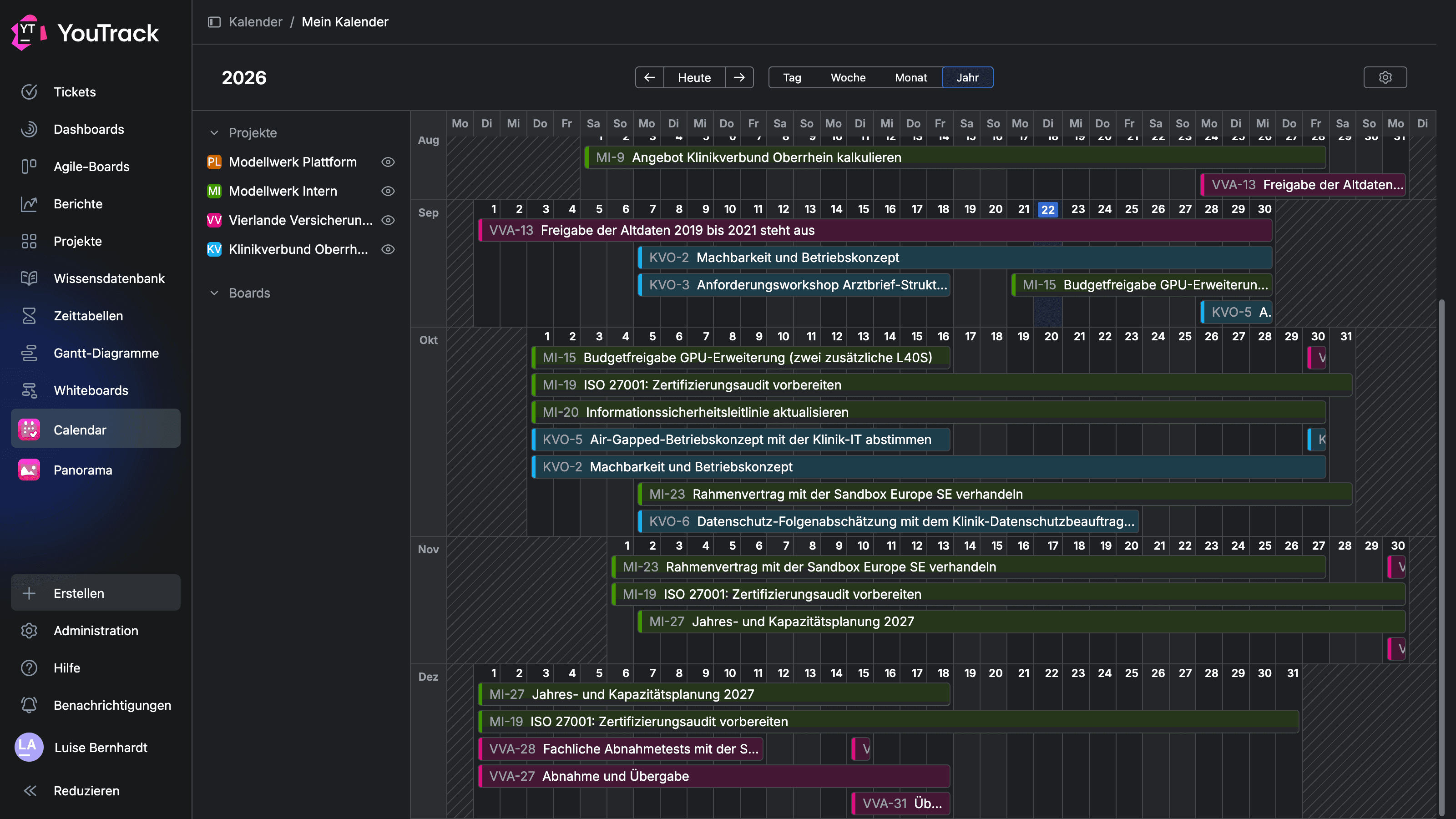Open calendar settings gear icon
The width and height of the screenshot is (1456, 819).
[x=1385, y=77]
